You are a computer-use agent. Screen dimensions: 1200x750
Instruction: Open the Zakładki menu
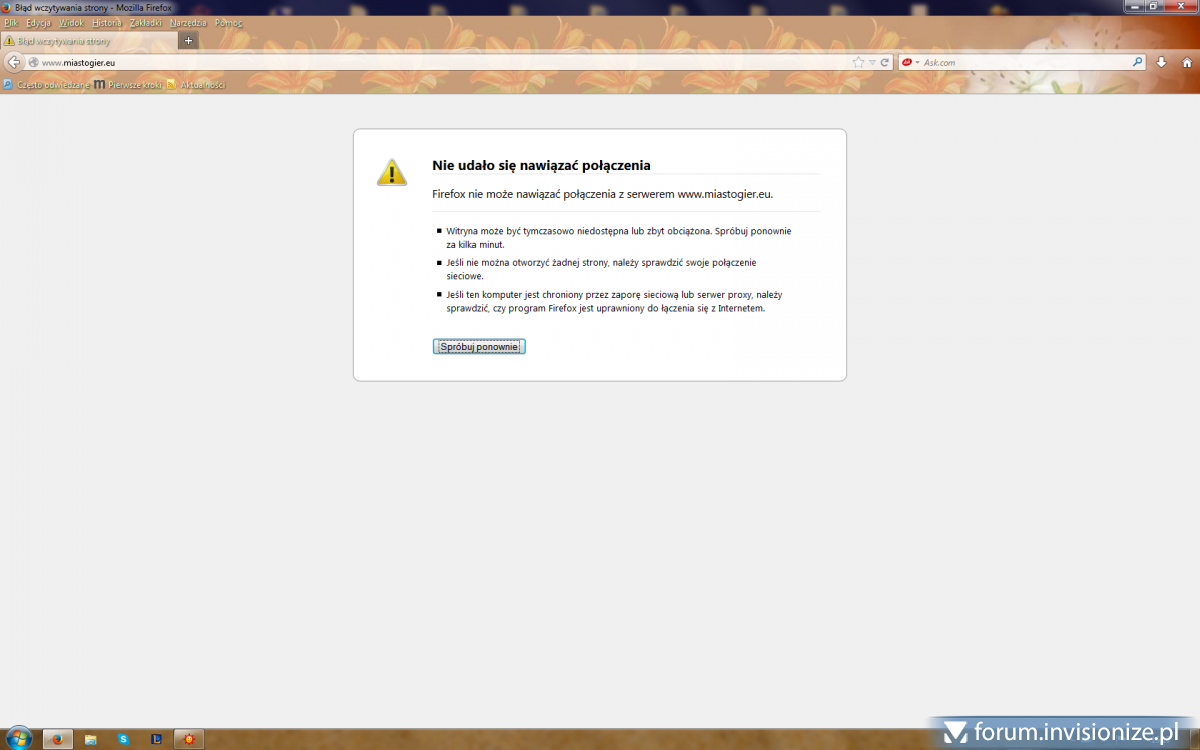coord(146,22)
